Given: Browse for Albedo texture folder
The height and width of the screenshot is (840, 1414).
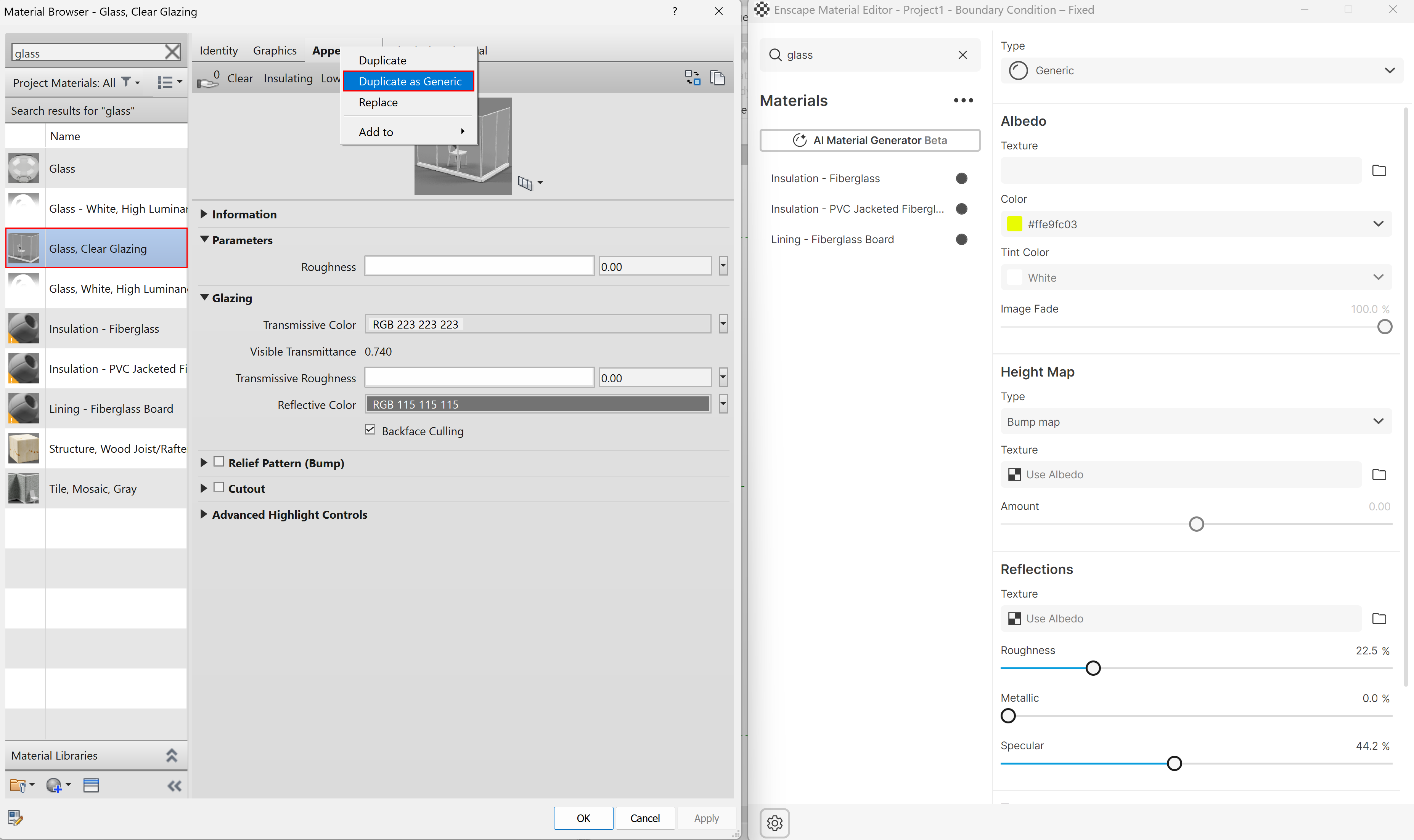Looking at the screenshot, I should pyautogui.click(x=1379, y=170).
